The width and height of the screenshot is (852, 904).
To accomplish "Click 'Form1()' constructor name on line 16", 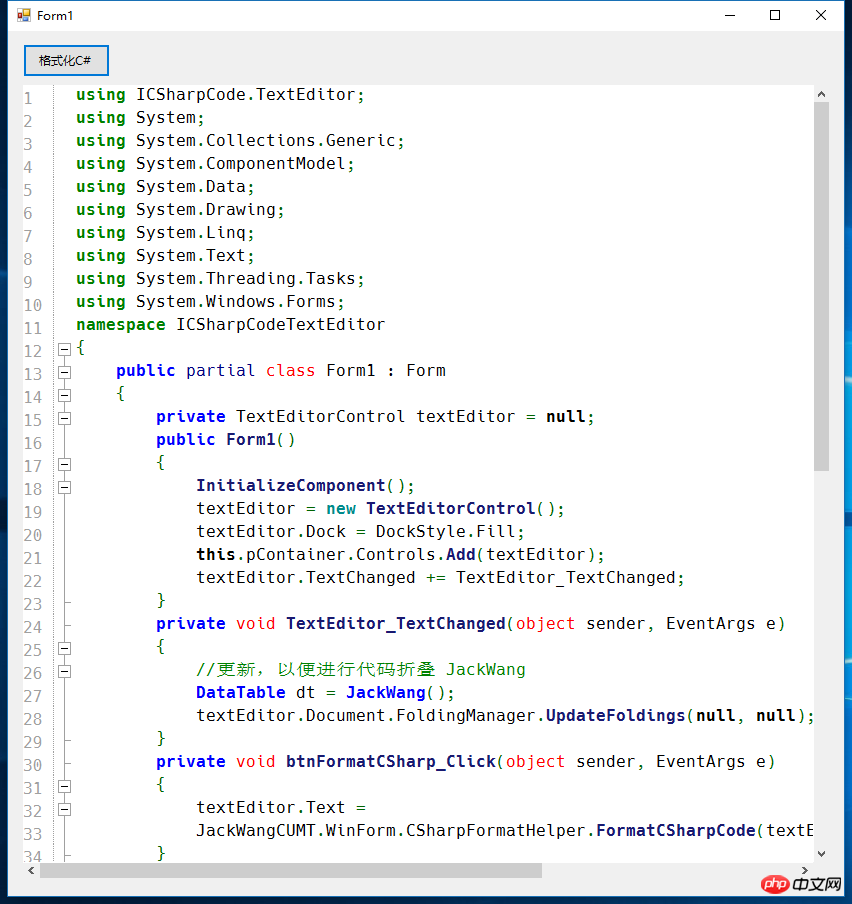I will [261, 440].
